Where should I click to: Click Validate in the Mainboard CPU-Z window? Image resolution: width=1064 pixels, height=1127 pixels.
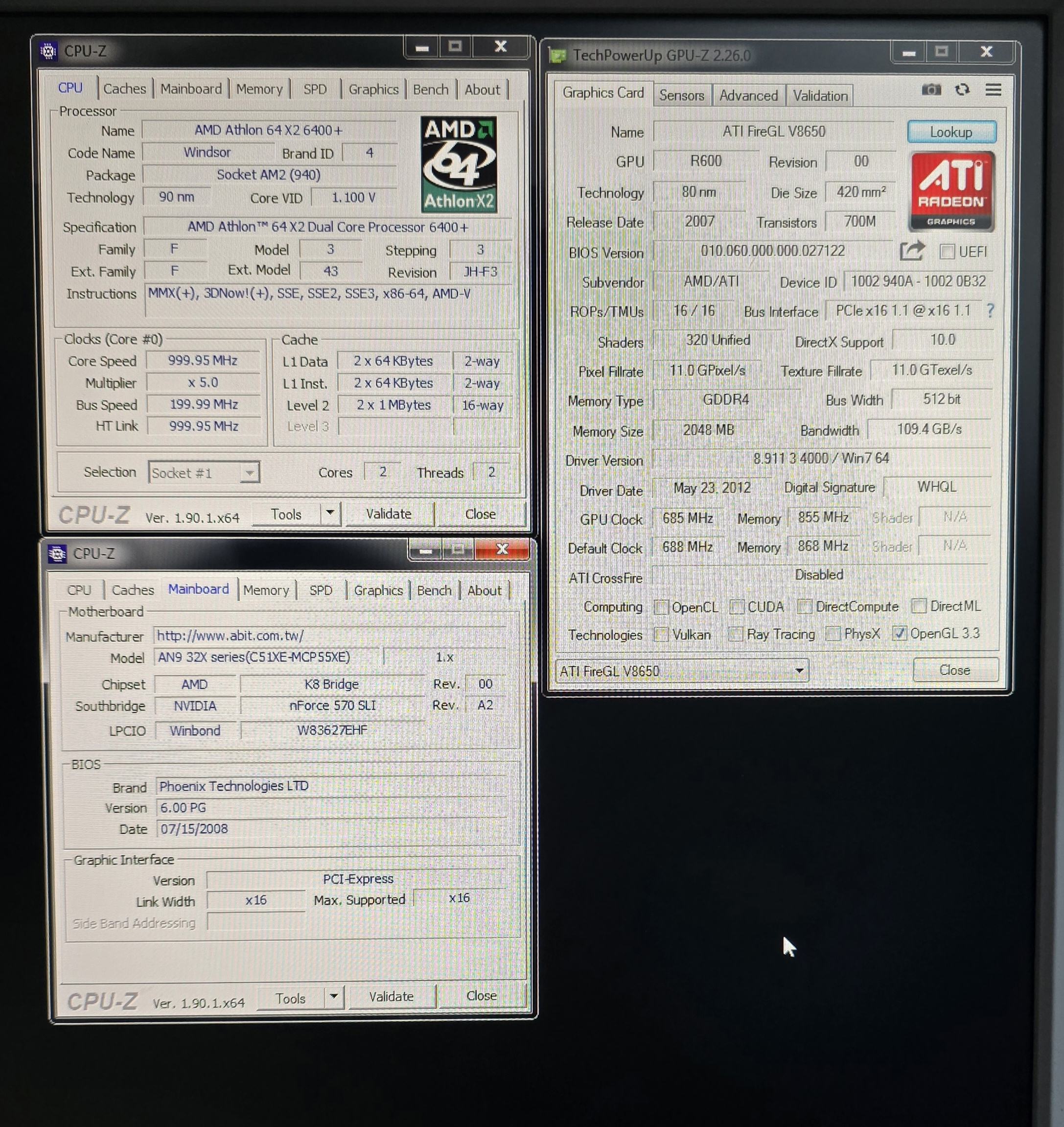click(392, 996)
